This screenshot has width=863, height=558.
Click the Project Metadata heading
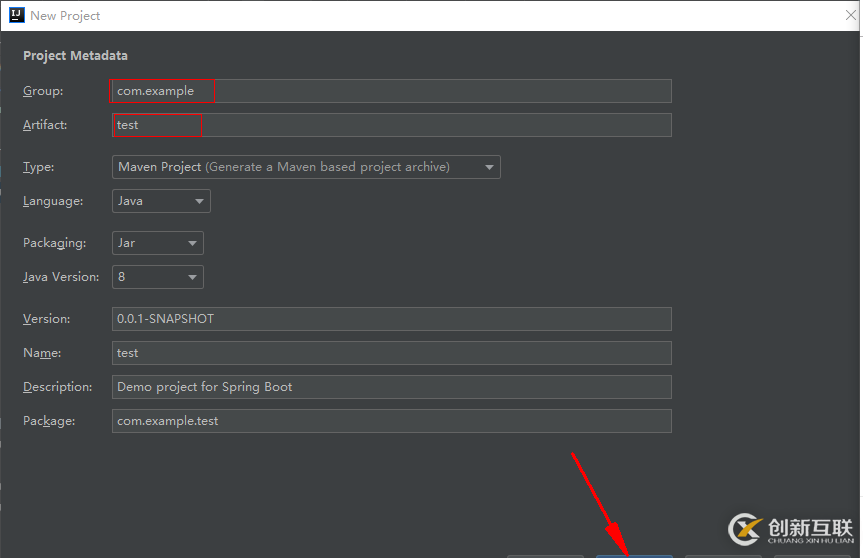coord(75,56)
